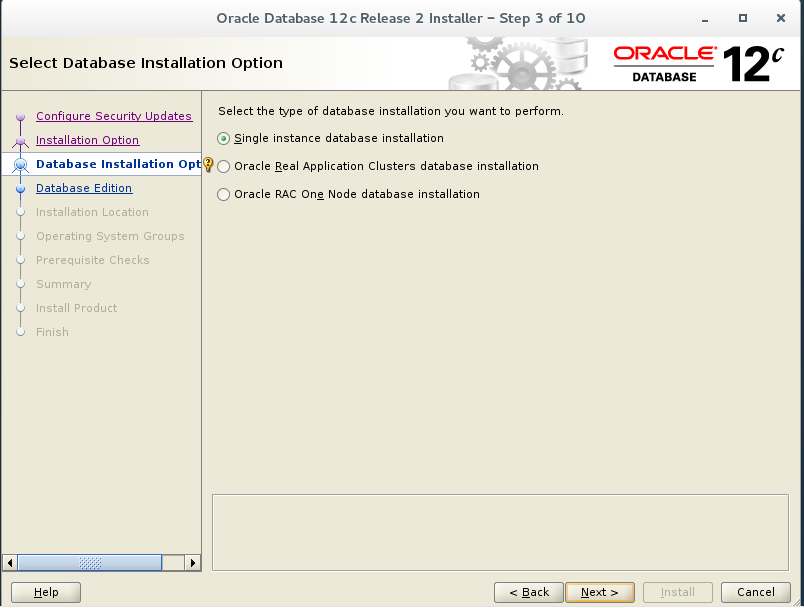Select Oracle Real Application Clusters database installation
The image size is (804, 608).
(x=225, y=166)
